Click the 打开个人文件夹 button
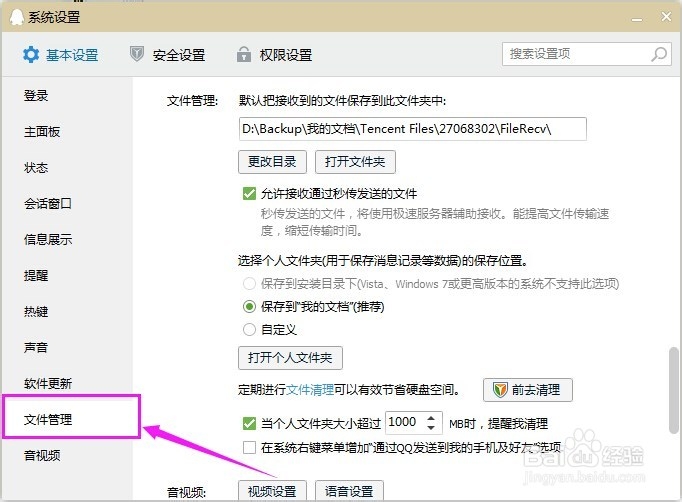682x502 pixels. pyautogui.click(x=290, y=358)
